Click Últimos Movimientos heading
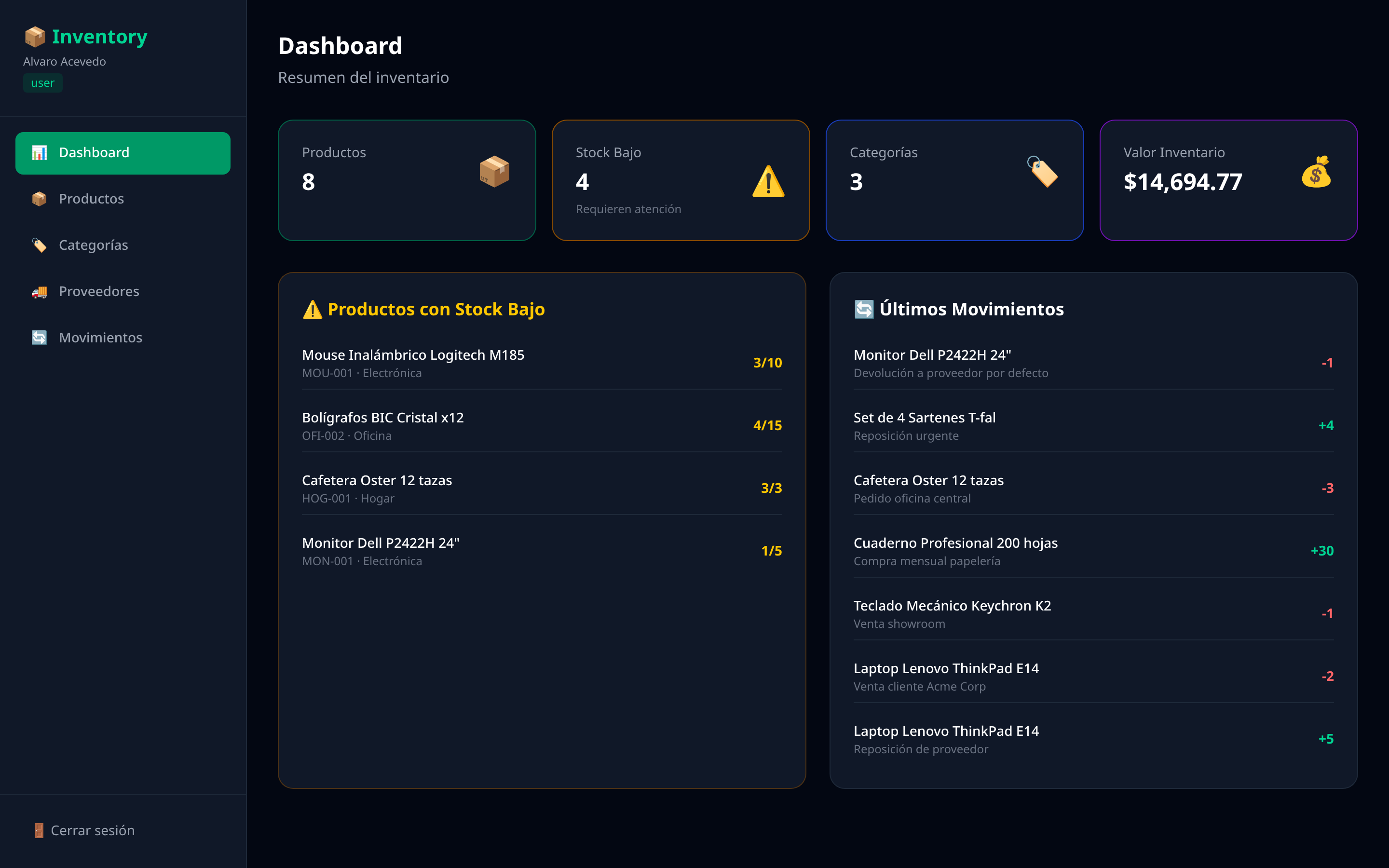 pyautogui.click(x=972, y=310)
